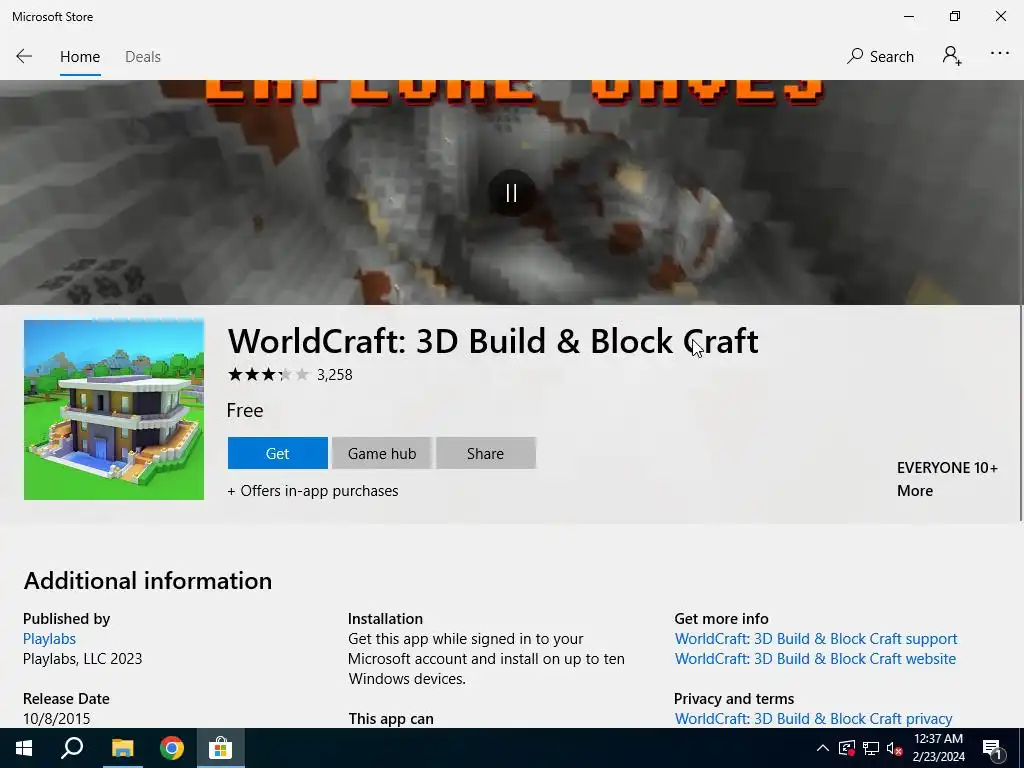1024x768 pixels.
Task: Click the Playlabs, LLC 2023 text
Action: [x=82, y=659]
